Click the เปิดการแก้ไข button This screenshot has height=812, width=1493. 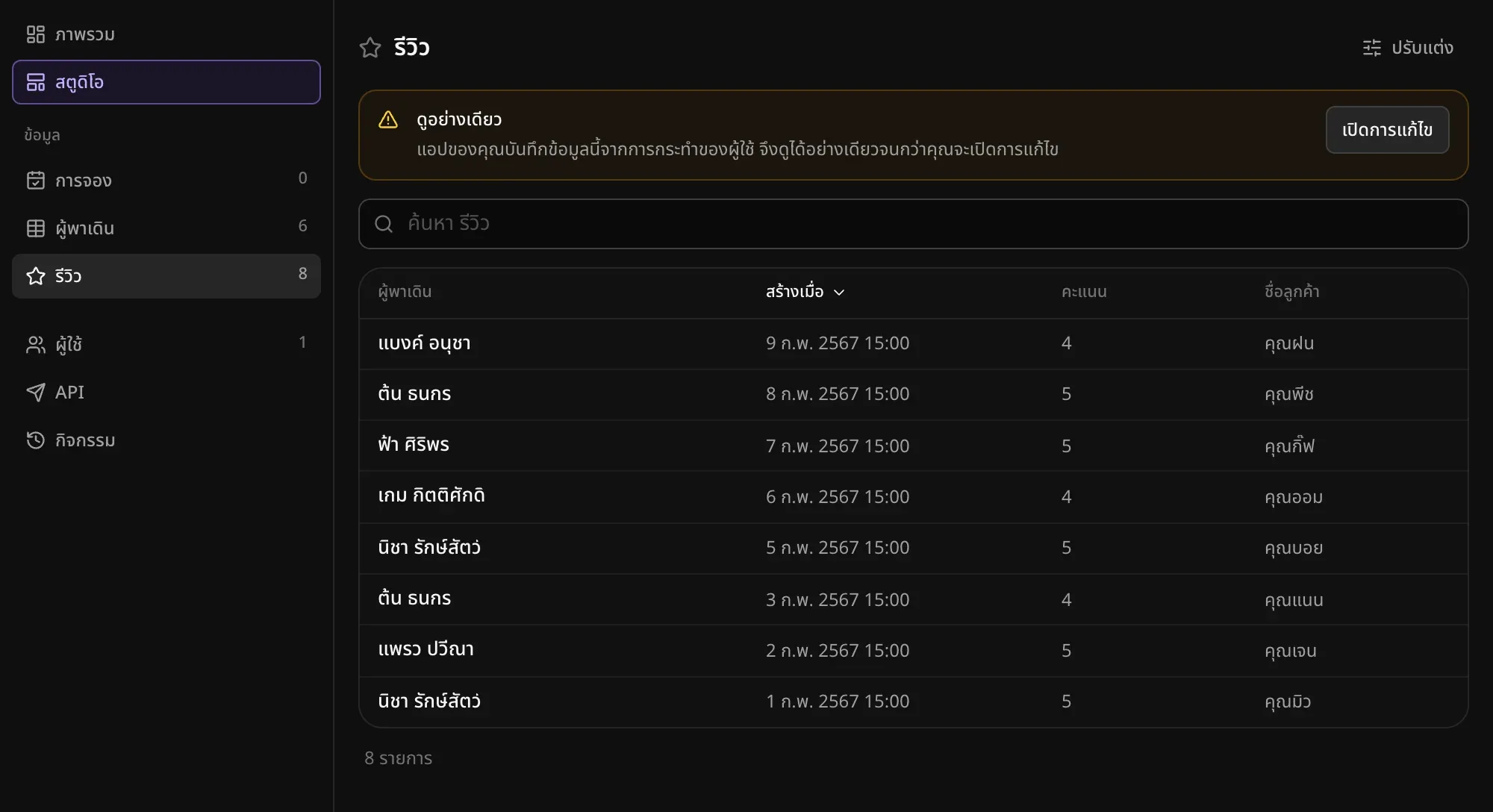click(x=1387, y=130)
